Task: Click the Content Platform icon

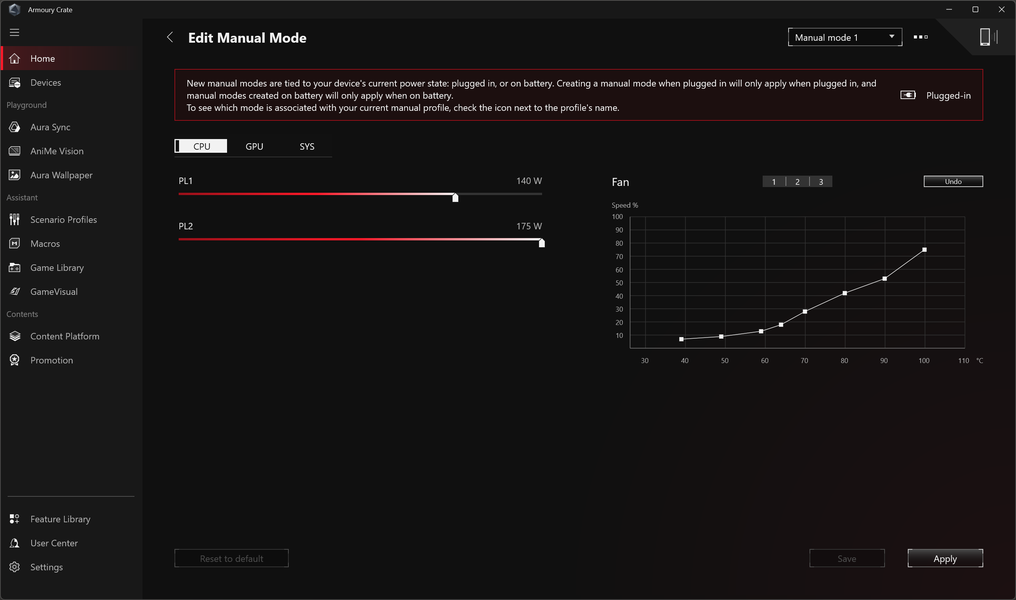Action: pyautogui.click(x=14, y=336)
